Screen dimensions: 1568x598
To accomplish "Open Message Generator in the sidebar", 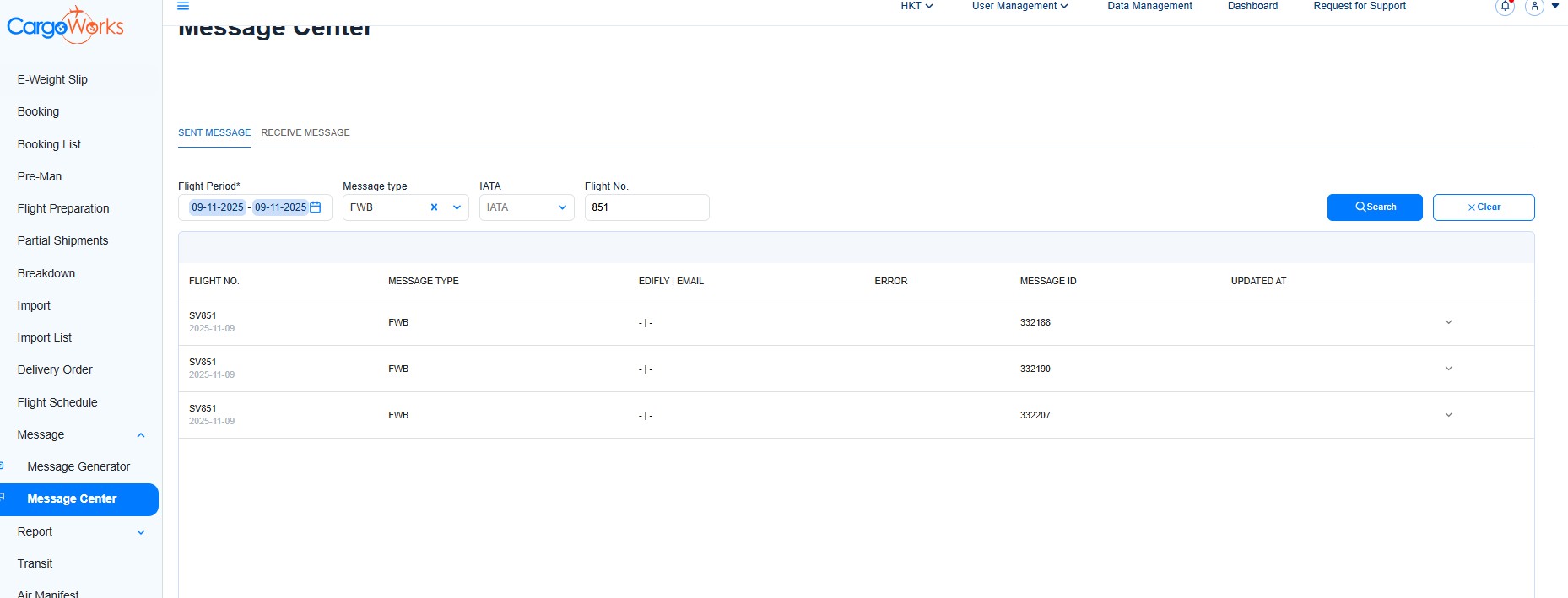I will (78, 466).
